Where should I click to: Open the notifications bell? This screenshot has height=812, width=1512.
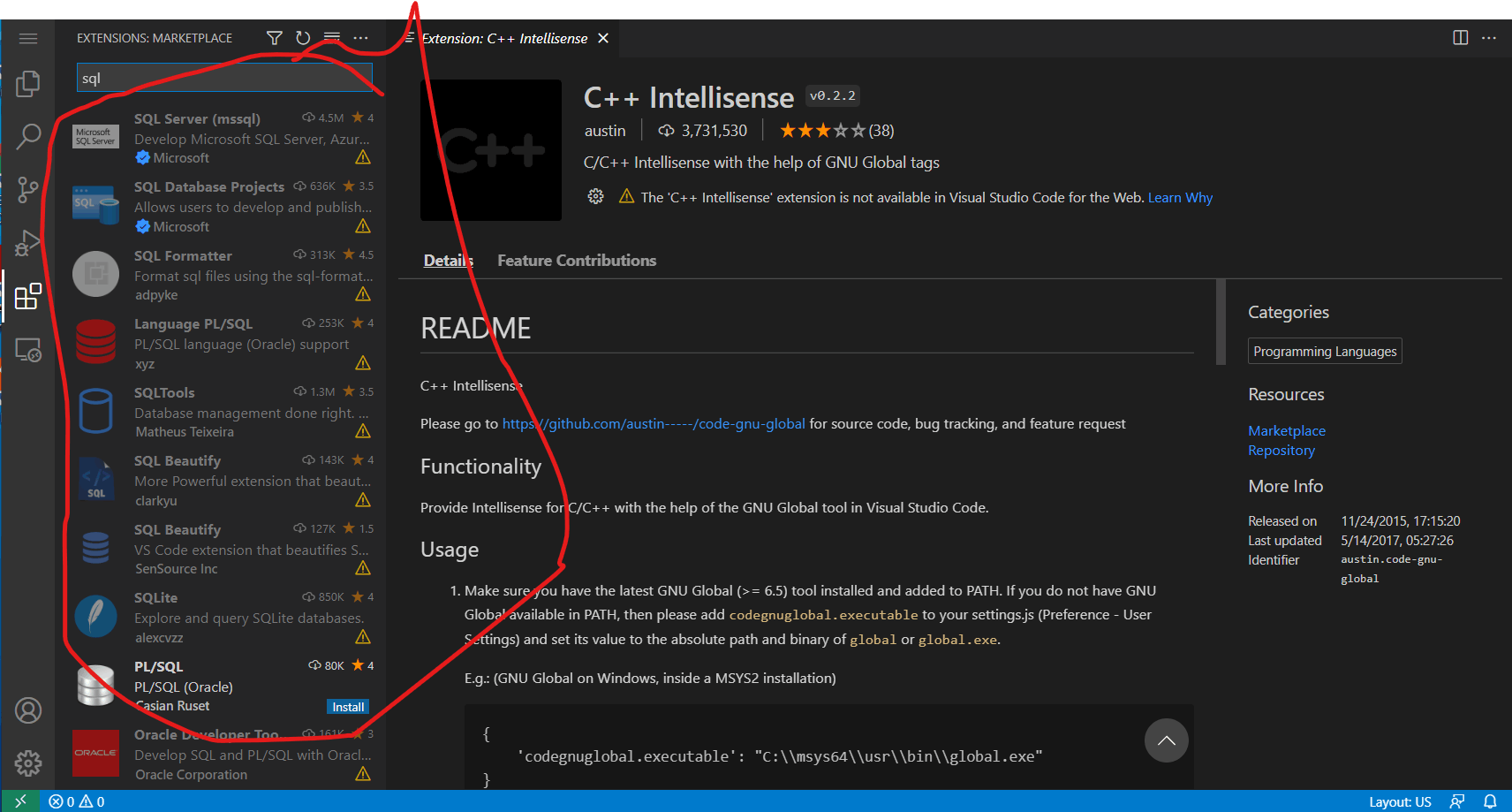point(1490,801)
